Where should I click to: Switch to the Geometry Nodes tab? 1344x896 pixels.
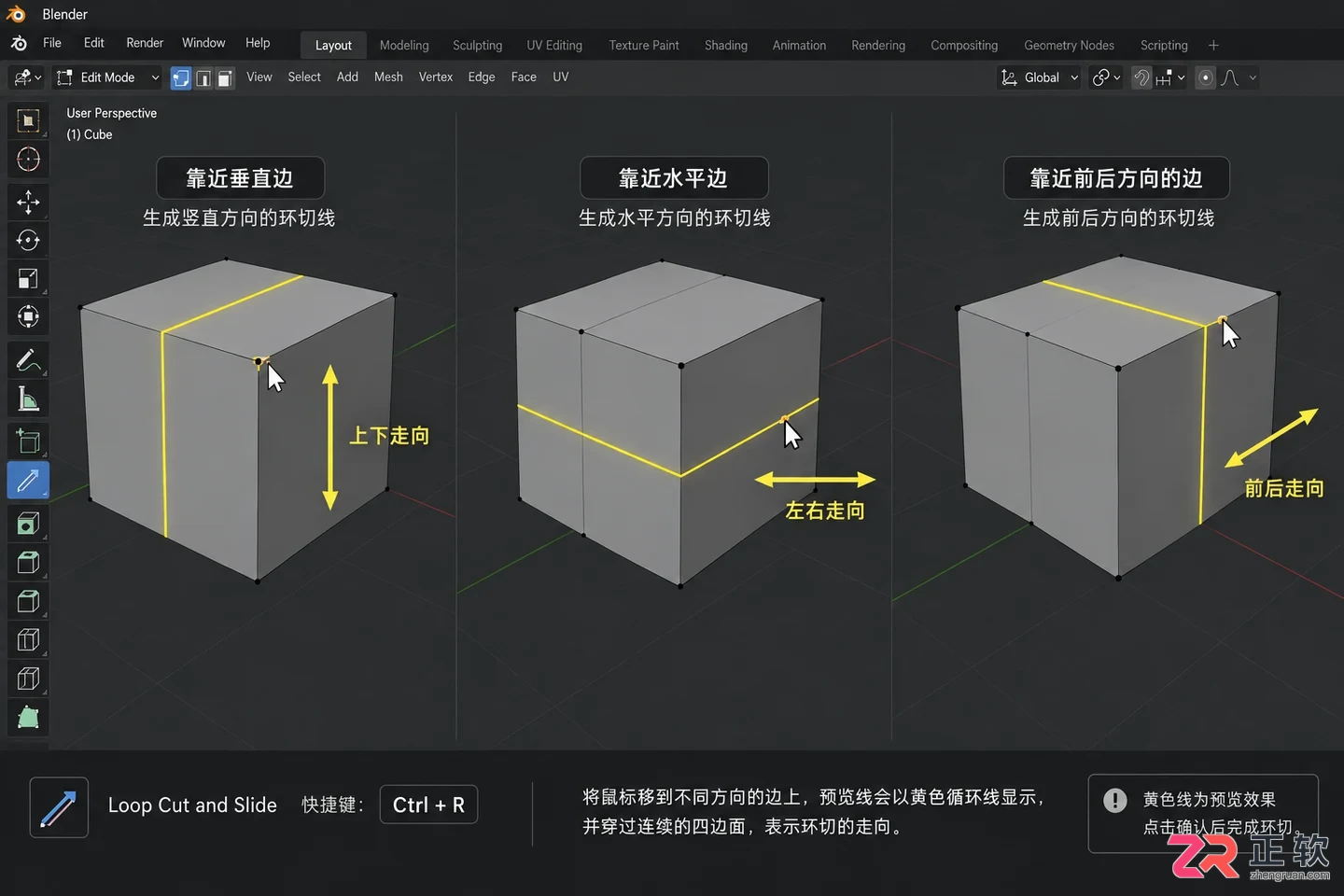1069,45
